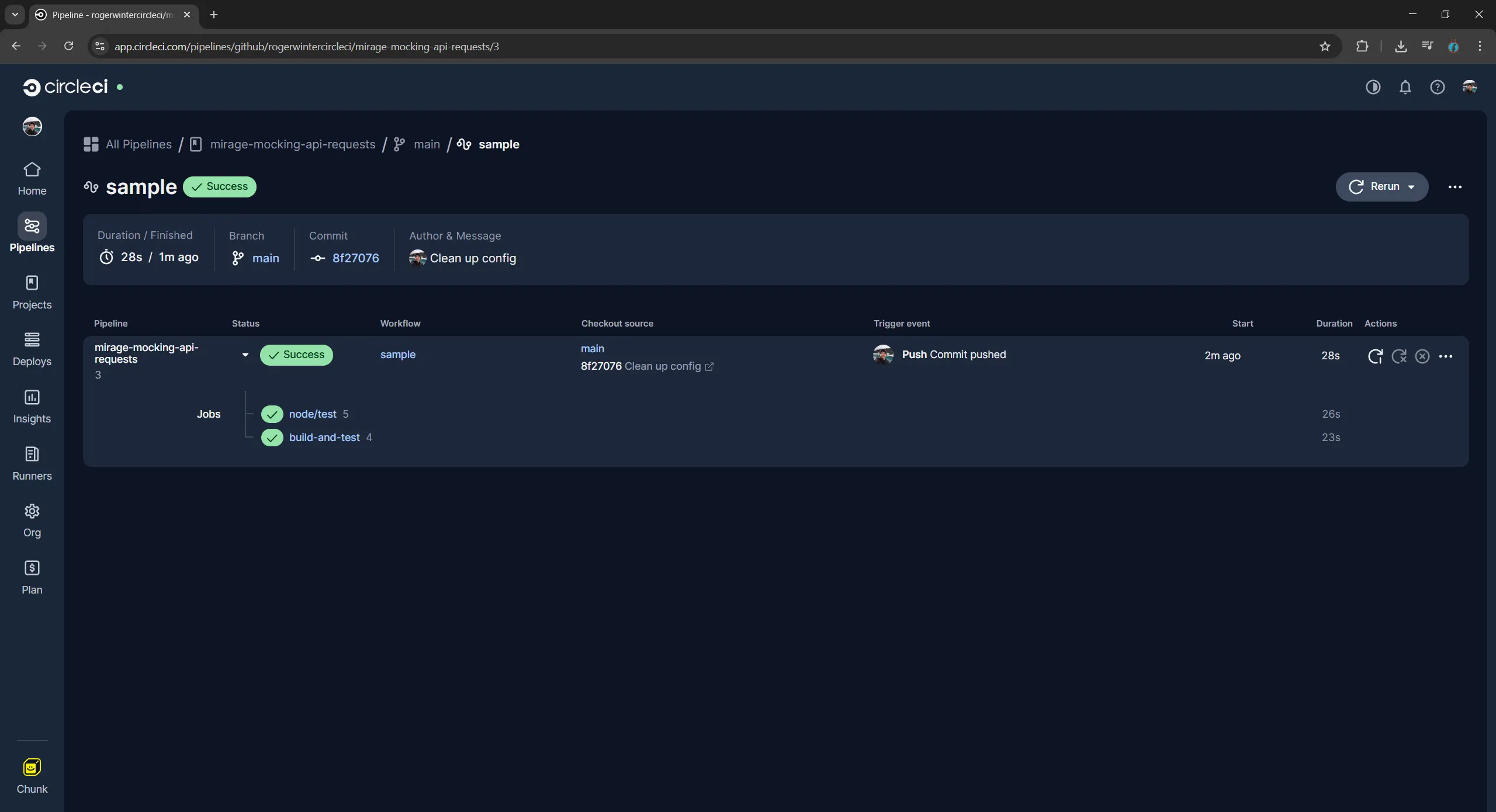Click the cancel workflow icon in Actions
The image size is (1496, 812).
pyautogui.click(x=1422, y=356)
